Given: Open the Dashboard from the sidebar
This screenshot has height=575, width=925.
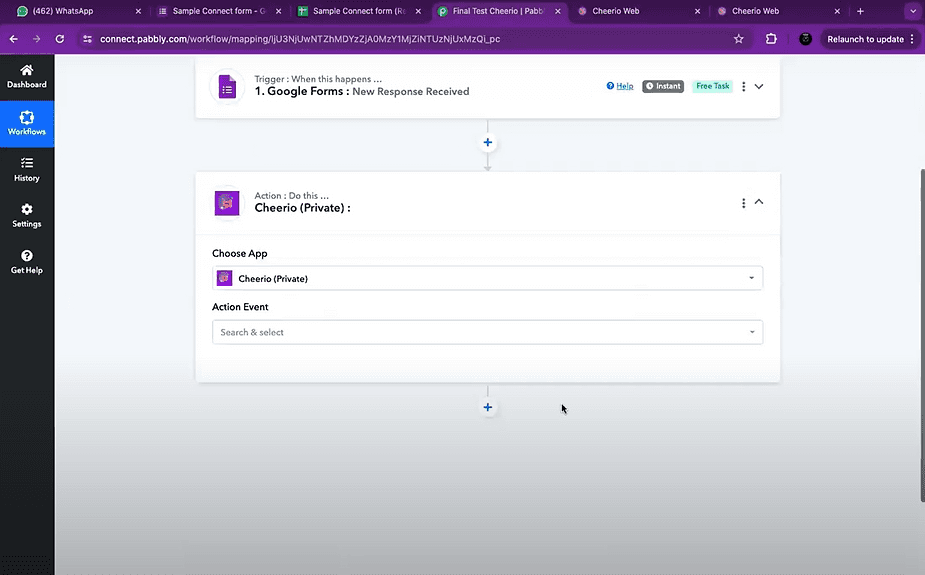Looking at the screenshot, I should coord(27,77).
